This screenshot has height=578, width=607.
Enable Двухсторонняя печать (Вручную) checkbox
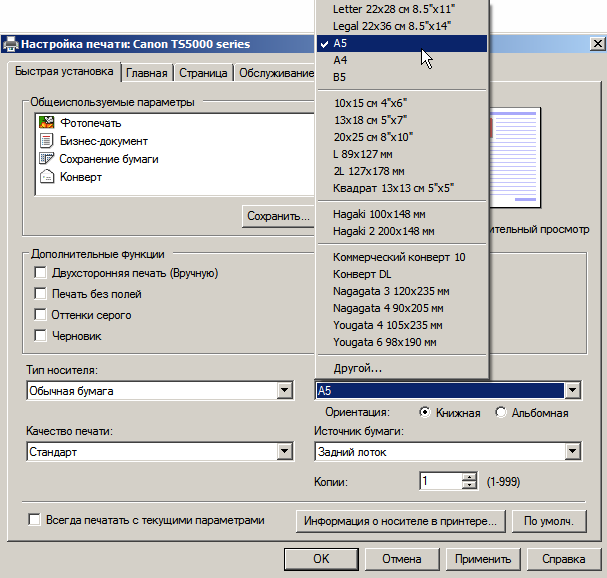40,273
